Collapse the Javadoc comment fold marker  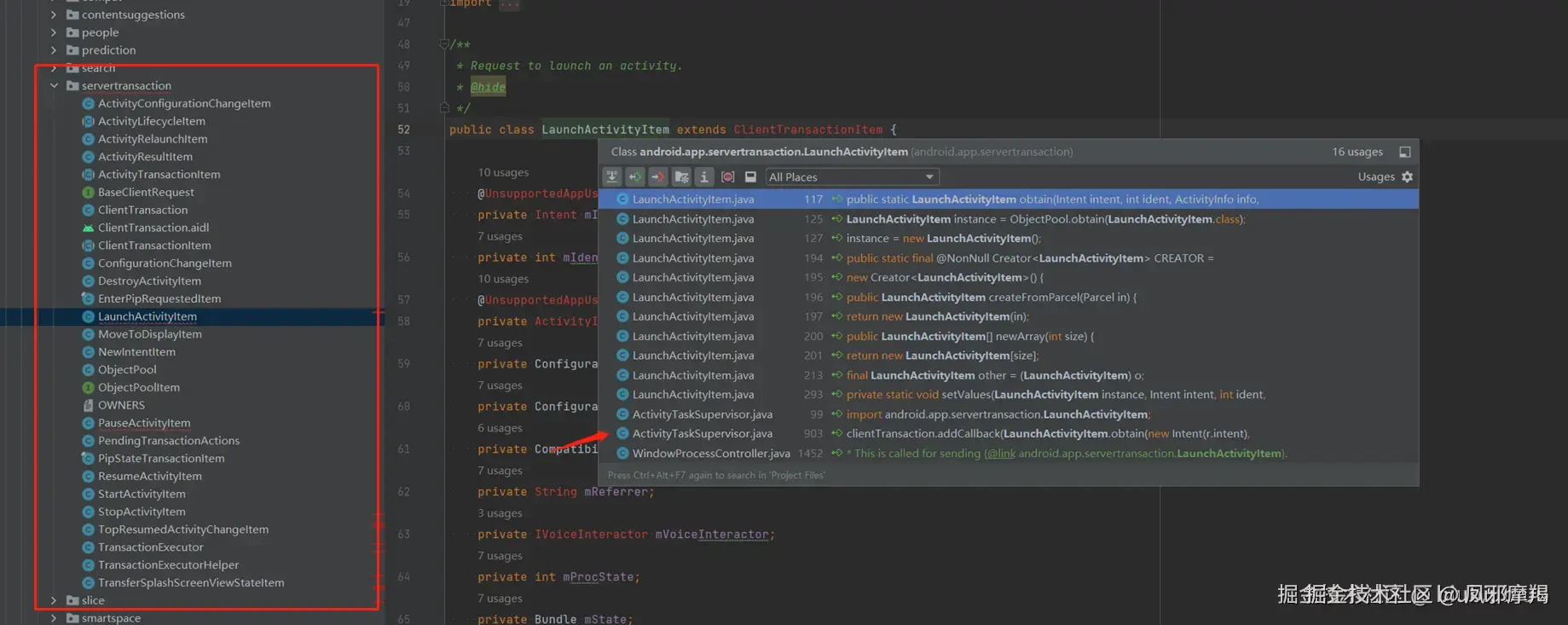pyautogui.click(x=443, y=43)
